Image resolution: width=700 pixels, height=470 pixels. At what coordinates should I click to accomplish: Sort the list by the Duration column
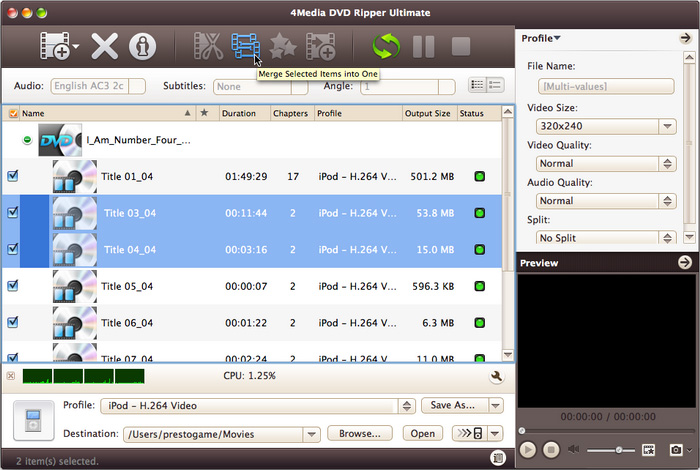(x=244, y=114)
